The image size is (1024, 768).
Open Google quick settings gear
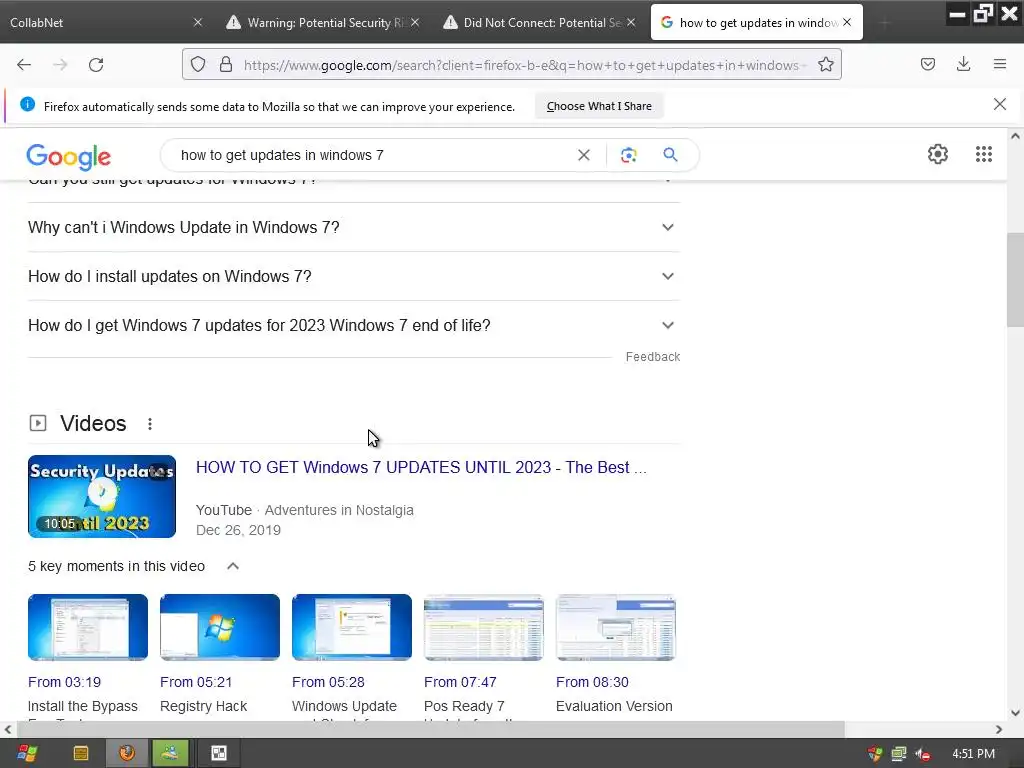(x=938, y=154)
